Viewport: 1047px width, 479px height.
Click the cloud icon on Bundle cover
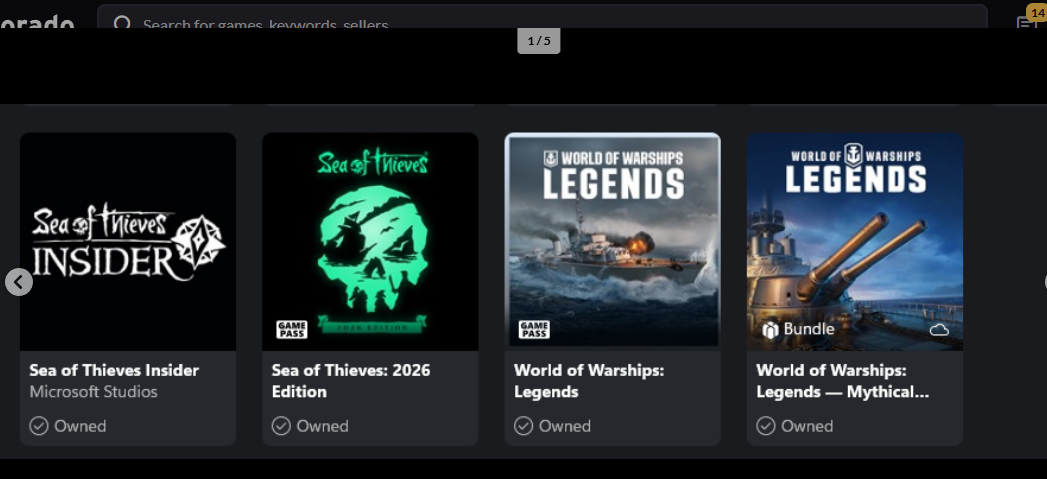pos(939,329)
